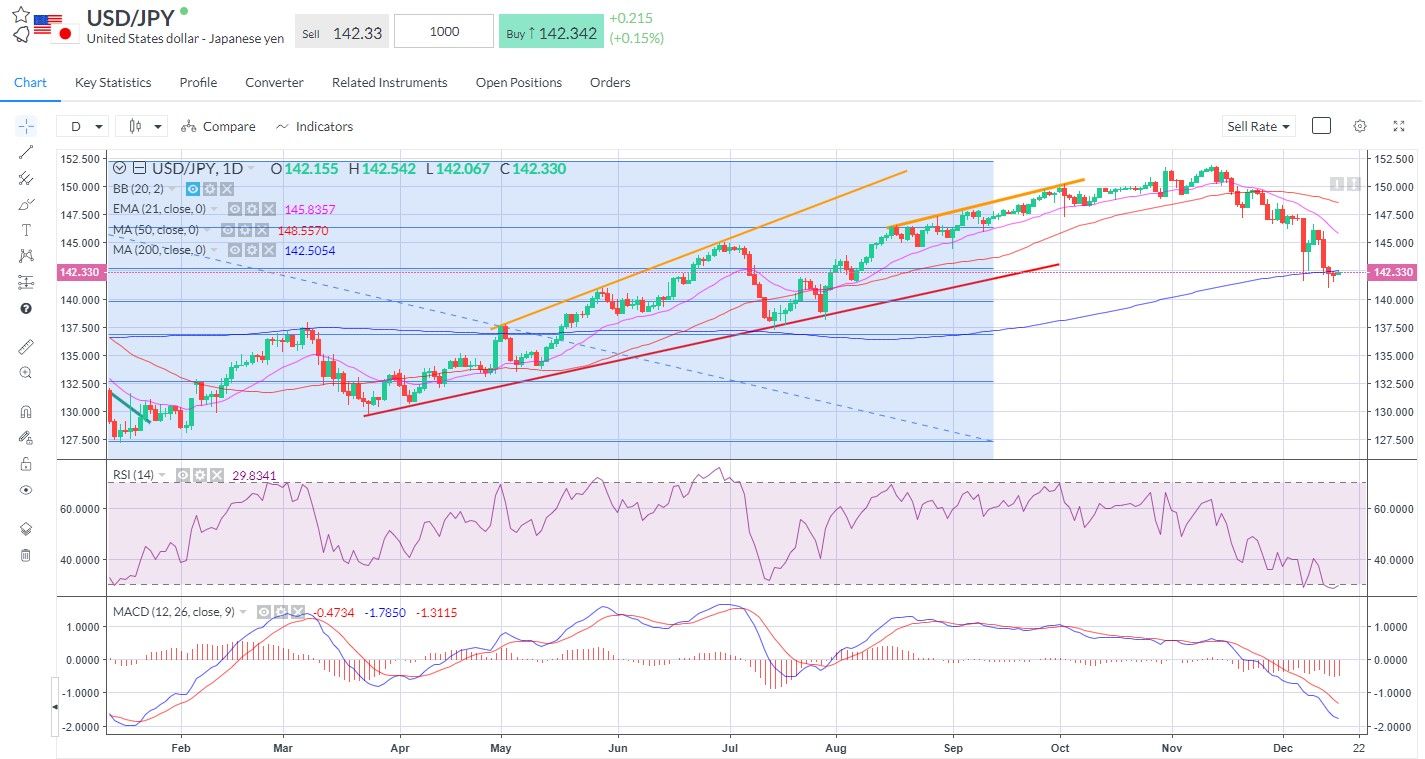Click the square layout icon beside Sell Rate
1425x759 pixels.
point(1321,126)
